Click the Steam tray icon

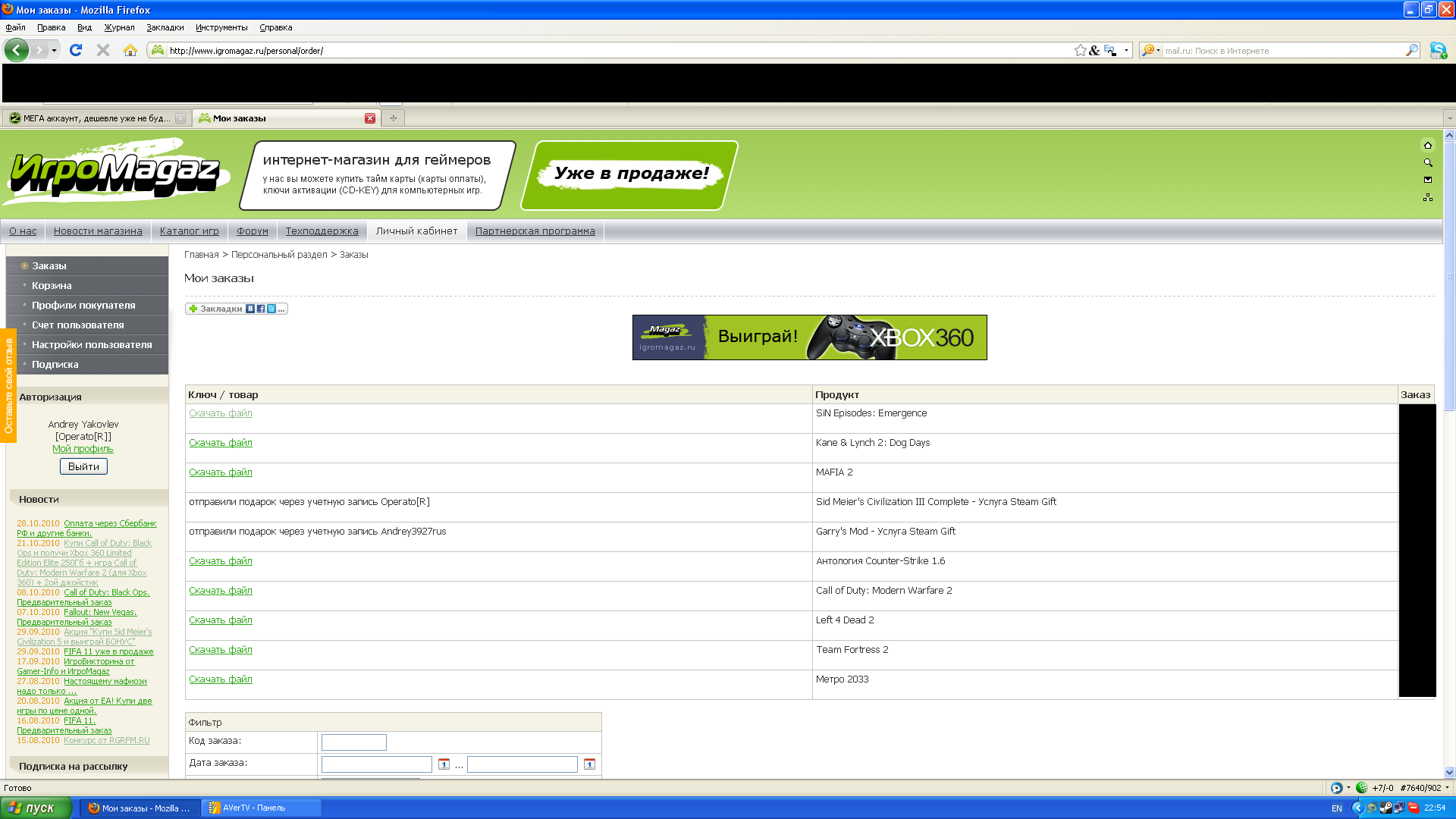tap(1385, 808)
